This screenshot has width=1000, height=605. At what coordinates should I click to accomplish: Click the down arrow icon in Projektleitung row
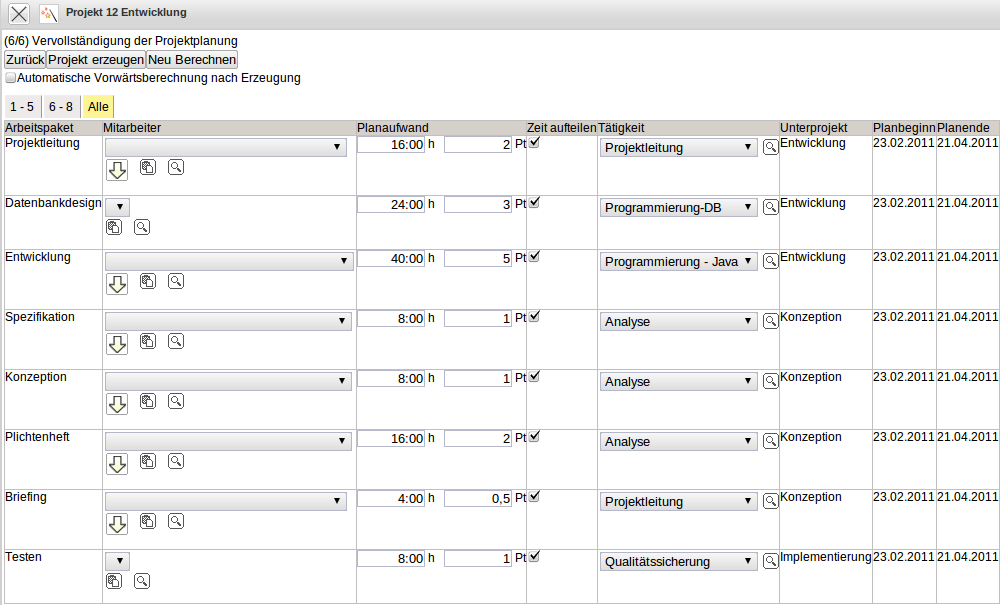(117, 170)
